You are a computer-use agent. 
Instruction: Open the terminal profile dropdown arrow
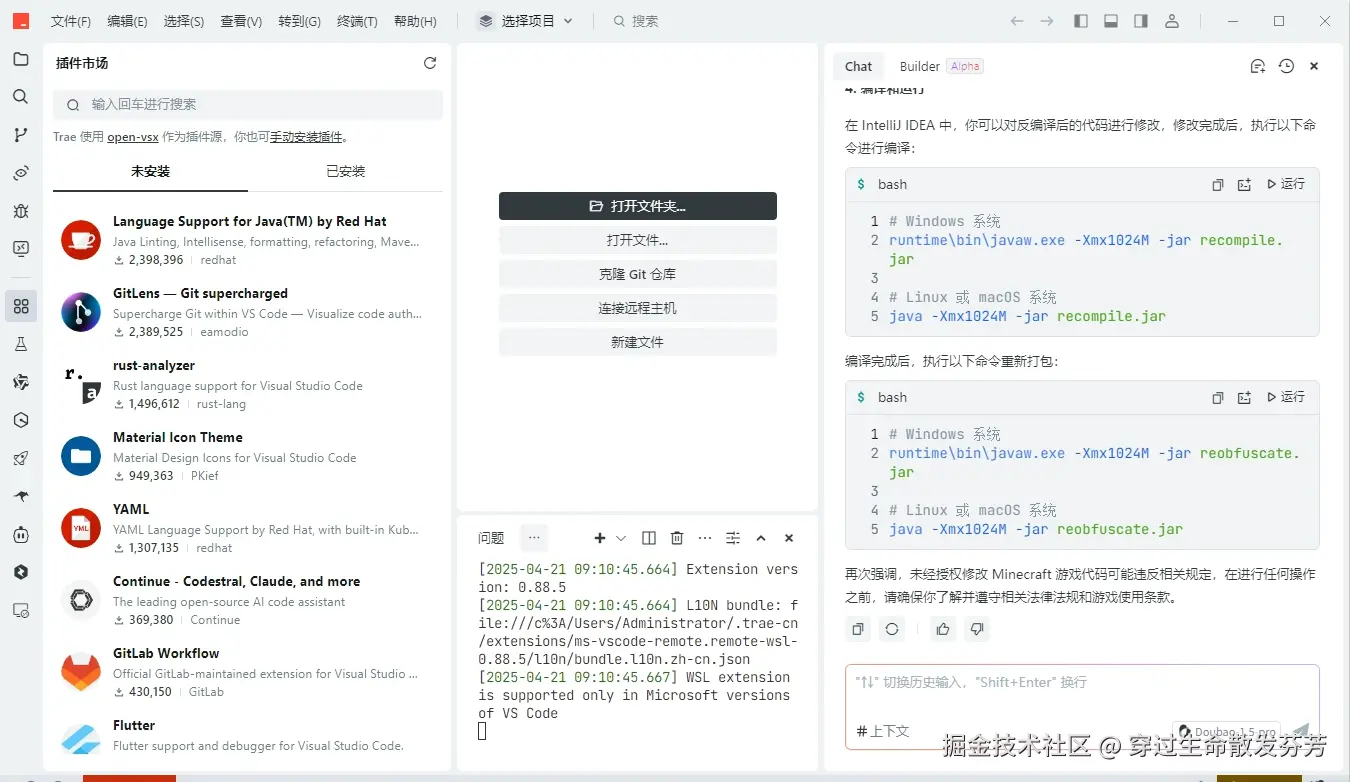click(620, 537)
